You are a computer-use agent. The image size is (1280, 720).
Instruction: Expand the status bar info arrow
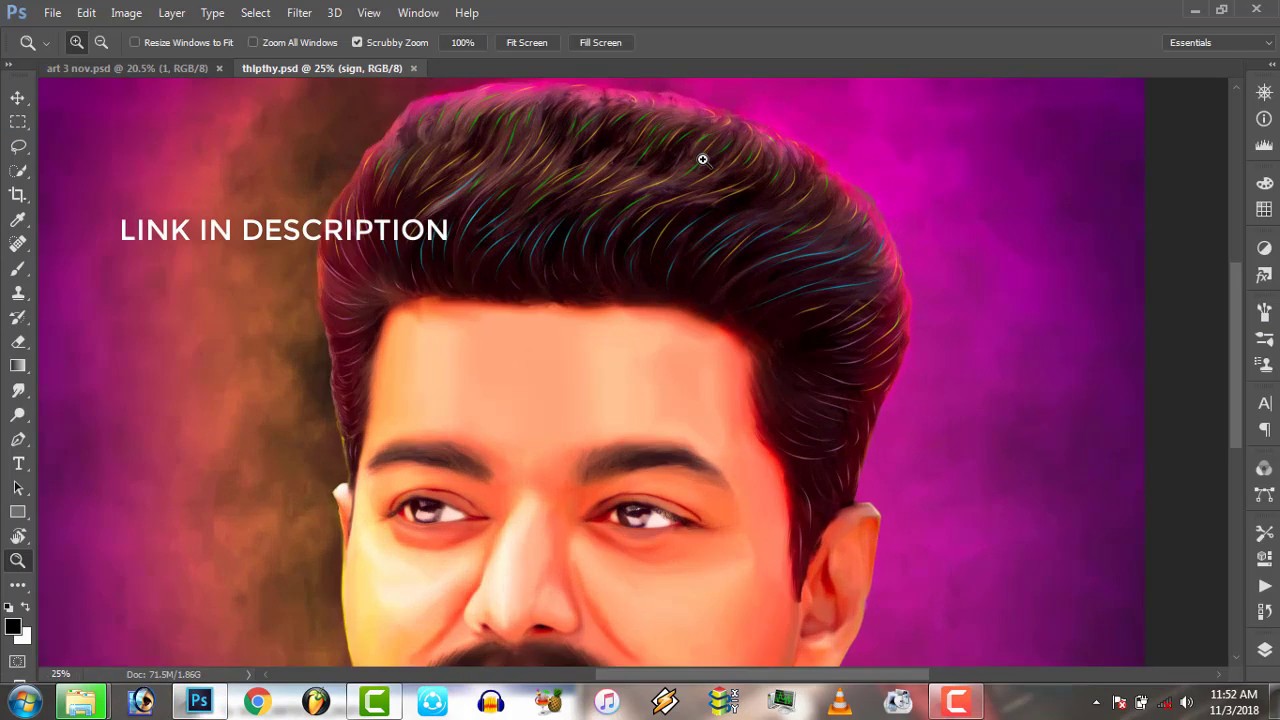coord(249,674)
